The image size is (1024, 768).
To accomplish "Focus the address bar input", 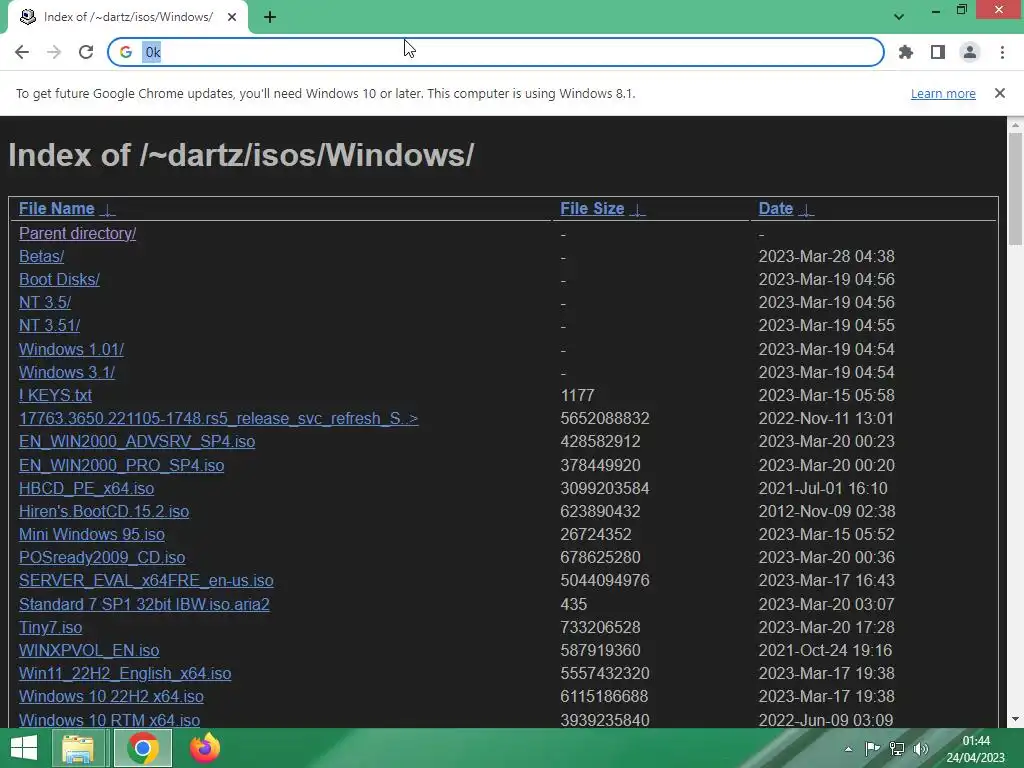I will tap(496, 52).
